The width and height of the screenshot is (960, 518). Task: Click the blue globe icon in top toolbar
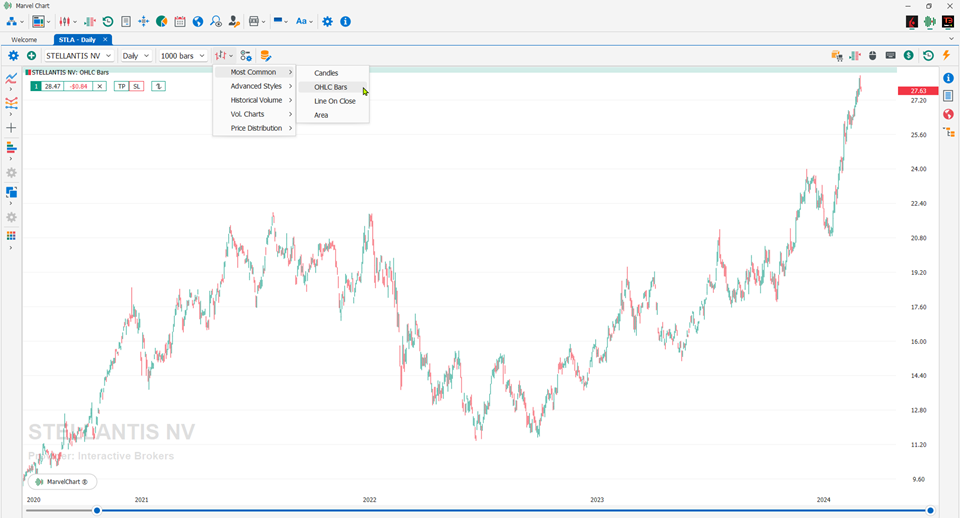[198, 21]
